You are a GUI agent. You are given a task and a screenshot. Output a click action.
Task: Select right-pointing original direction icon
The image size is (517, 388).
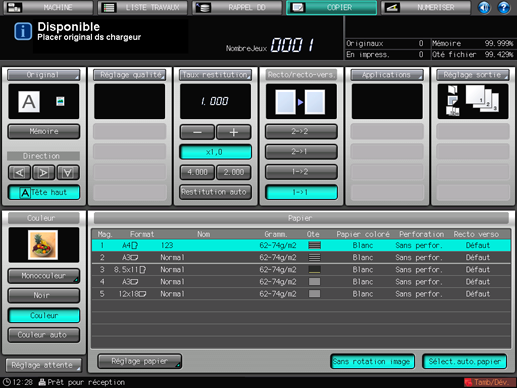pyautogui.click(x=43, y=172)
